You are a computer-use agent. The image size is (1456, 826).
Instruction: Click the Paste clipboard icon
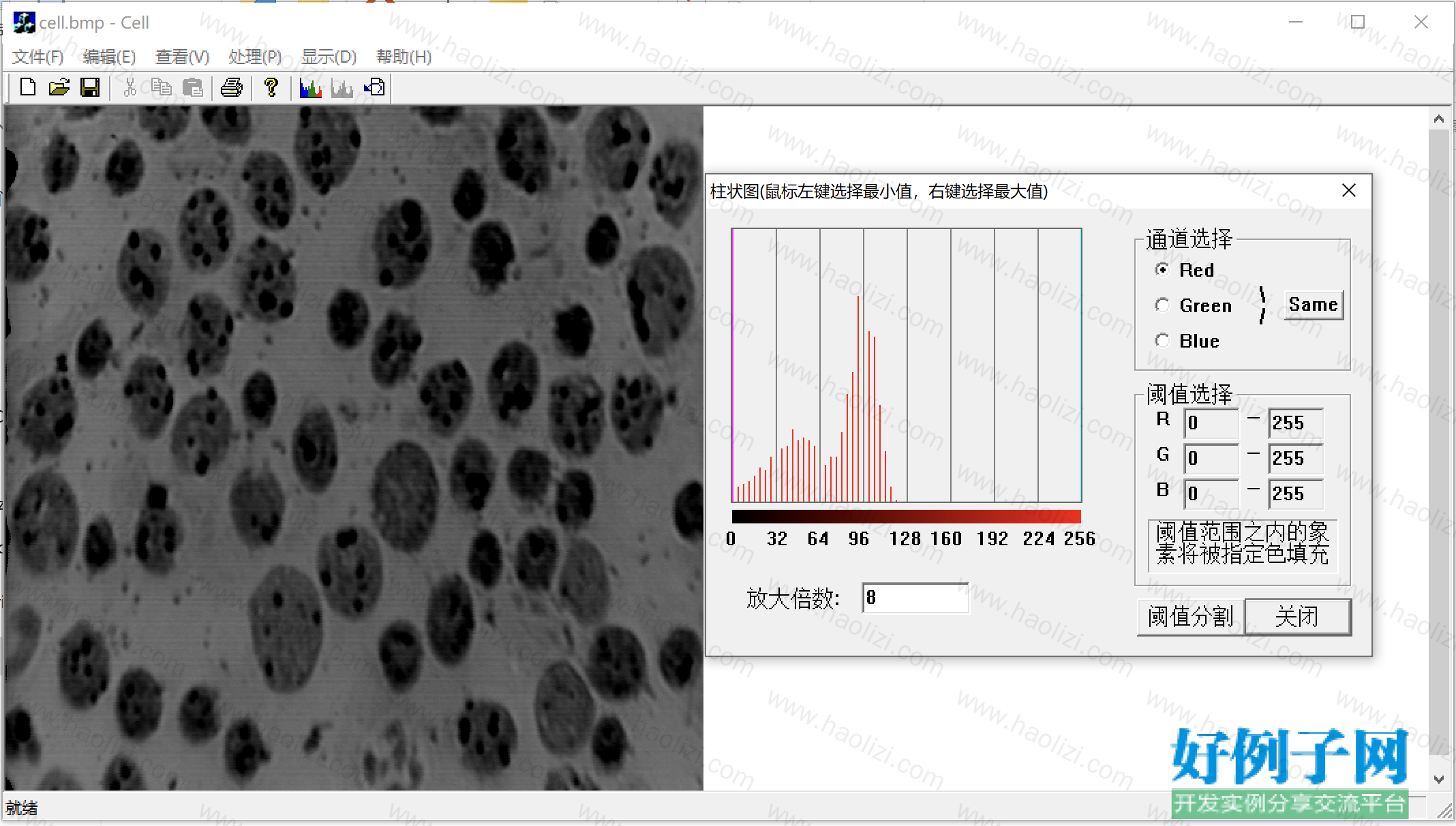pyautogui.click(x=193, y=88)
